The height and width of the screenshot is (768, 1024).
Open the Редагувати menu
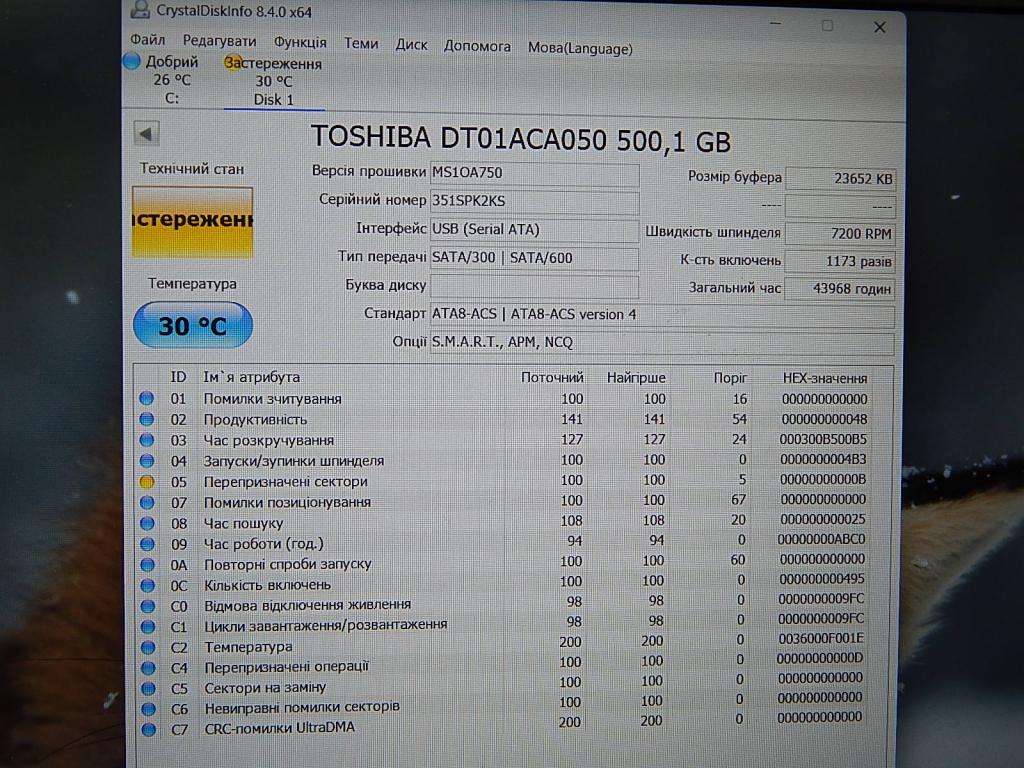tap(219, 42)
